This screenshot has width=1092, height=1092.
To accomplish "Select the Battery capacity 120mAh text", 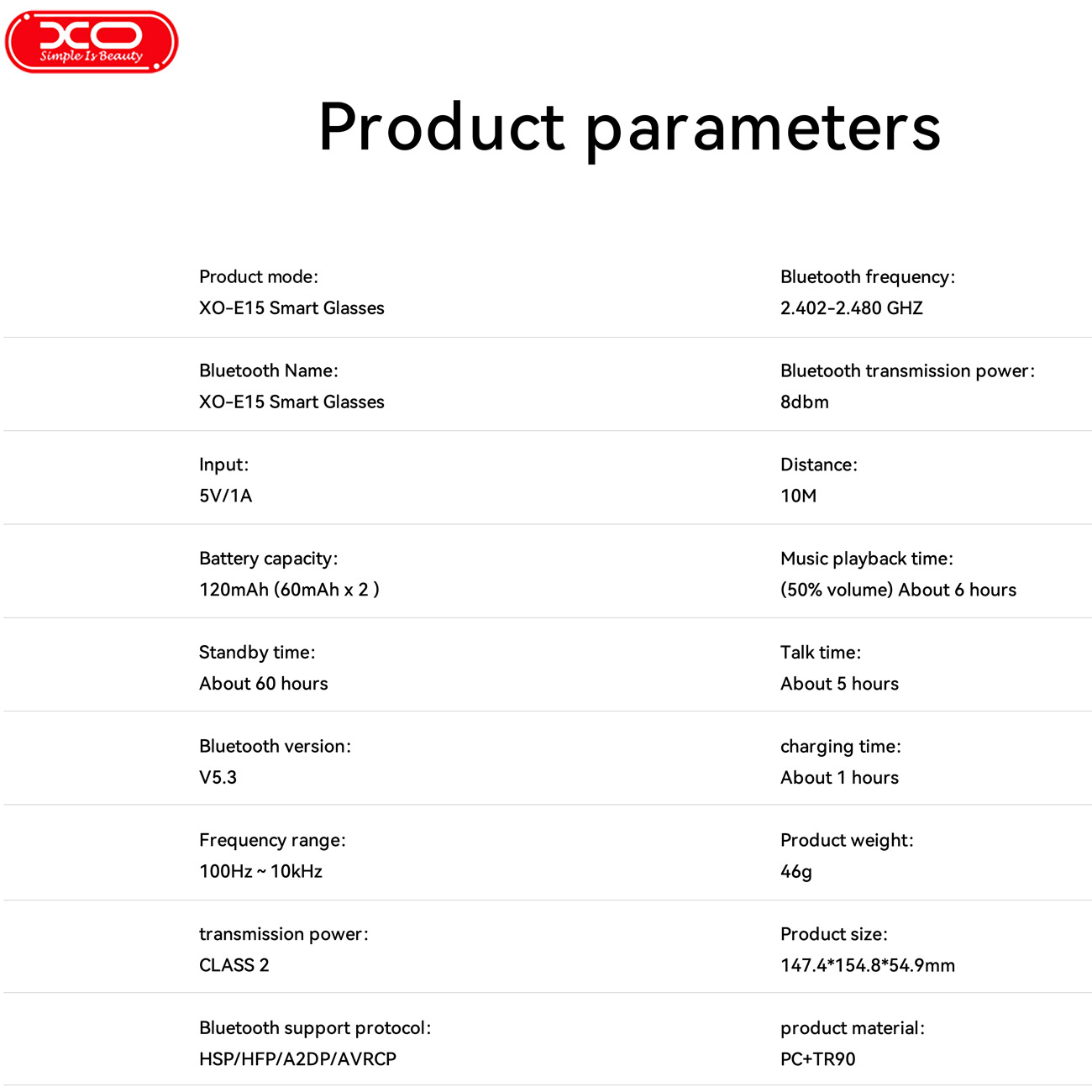I will tap(289, 590).
